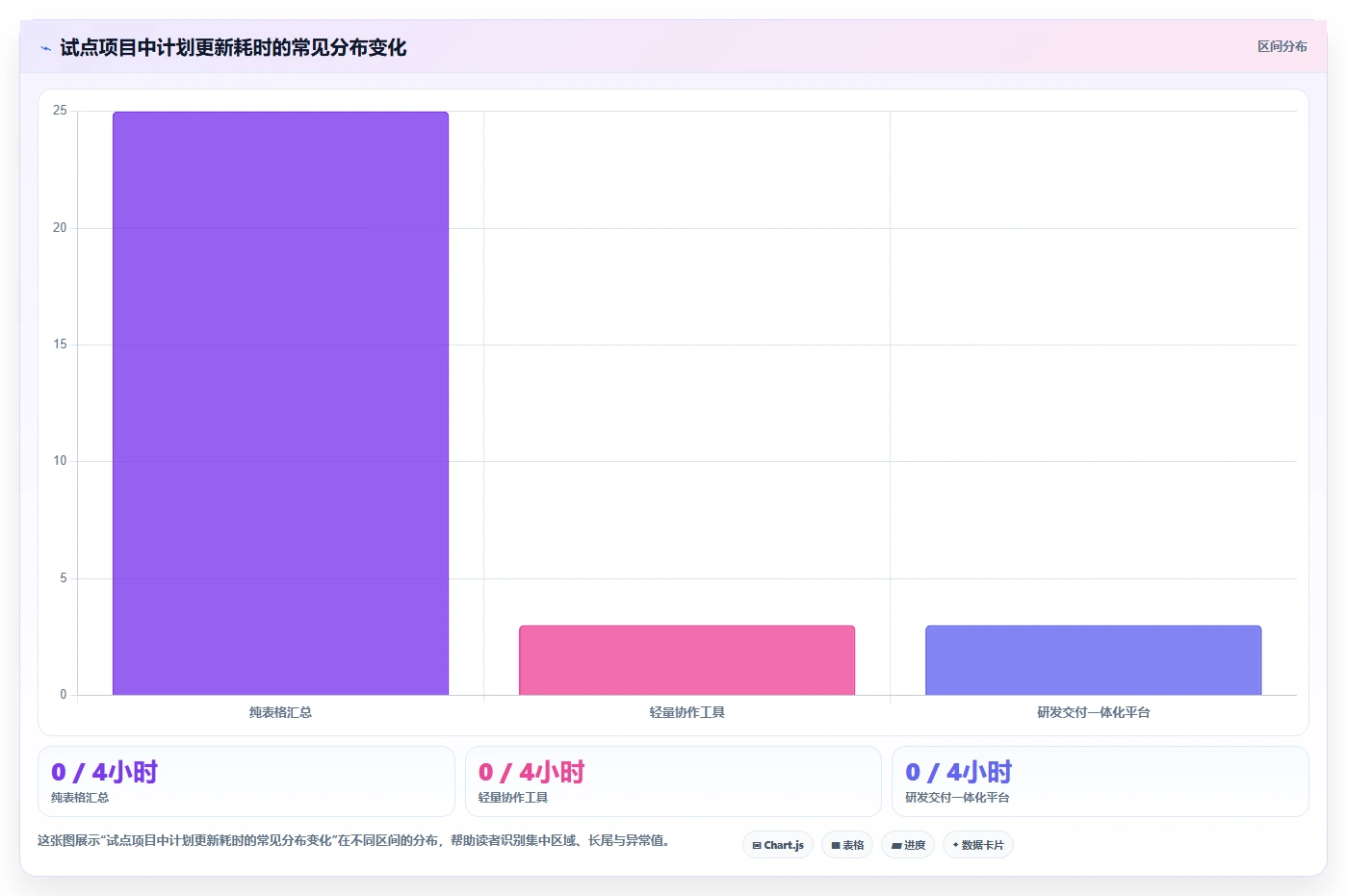This screenshot has height=896, width=1347.
Task: Click the "轻量协作工具" caption inside the second data card
Action: coord(513,798)
